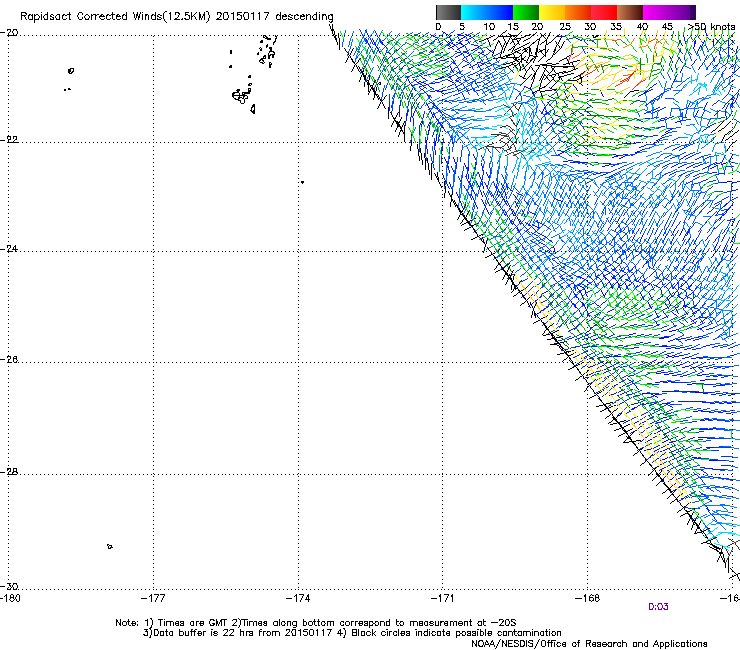Click the '20150117 descending' date in title
Viewport: 740px width, 650px height.
click(275, 17)
